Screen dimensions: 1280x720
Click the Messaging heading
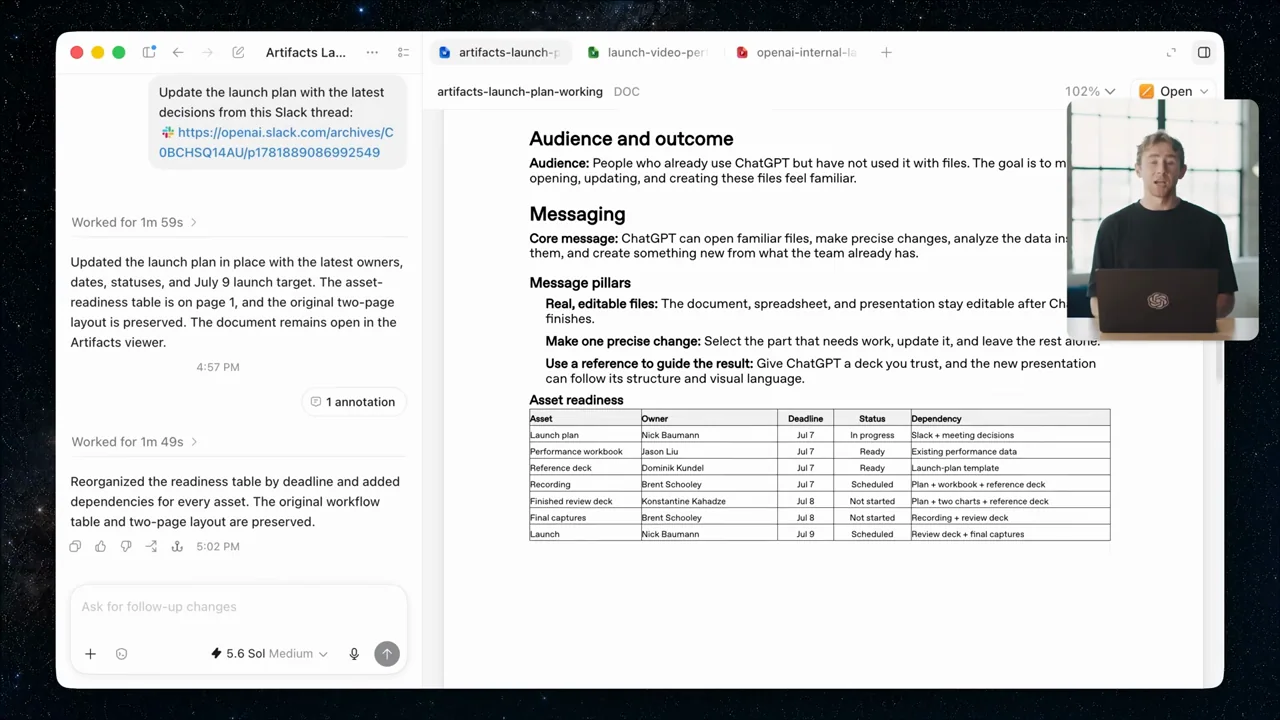click(577, 214)
